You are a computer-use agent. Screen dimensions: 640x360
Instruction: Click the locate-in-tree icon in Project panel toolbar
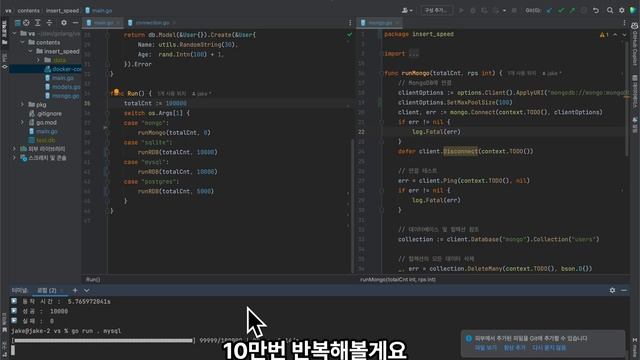(26, 23)
